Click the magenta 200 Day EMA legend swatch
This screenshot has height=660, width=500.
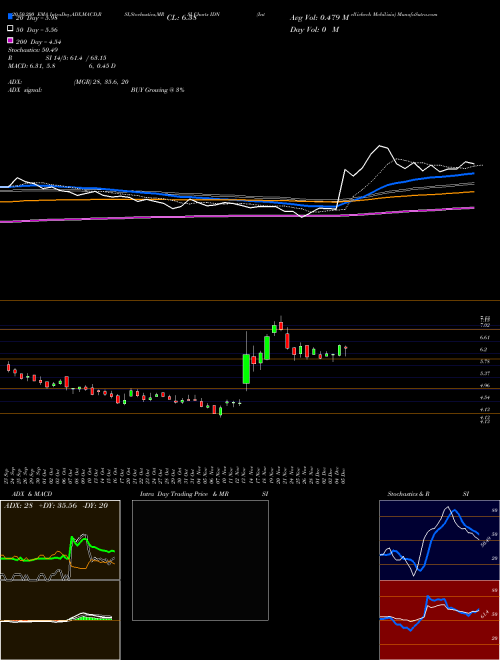(x=10, y=40)
